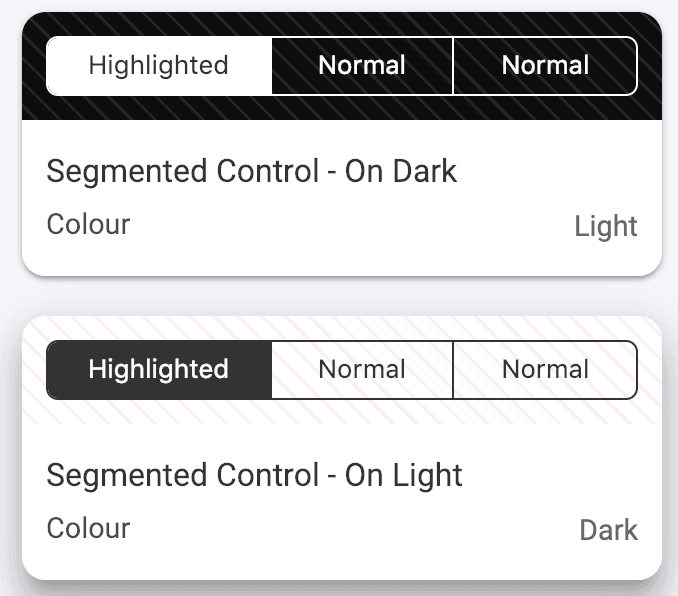Image resolution: width=678 pixels, height=596 pixels.
Task: Click grey gap between the two cards
Action: [x=342, y=296]
